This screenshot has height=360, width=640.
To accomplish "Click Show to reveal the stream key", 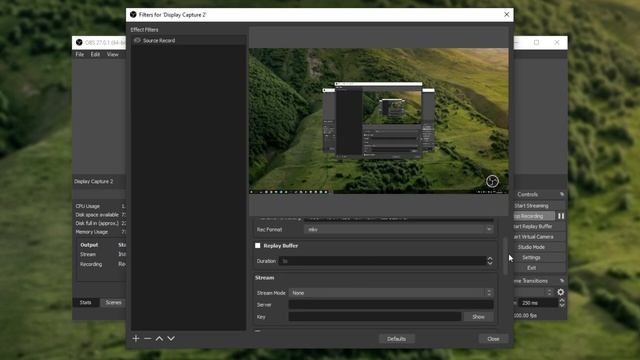I will (x=478, y=317).
